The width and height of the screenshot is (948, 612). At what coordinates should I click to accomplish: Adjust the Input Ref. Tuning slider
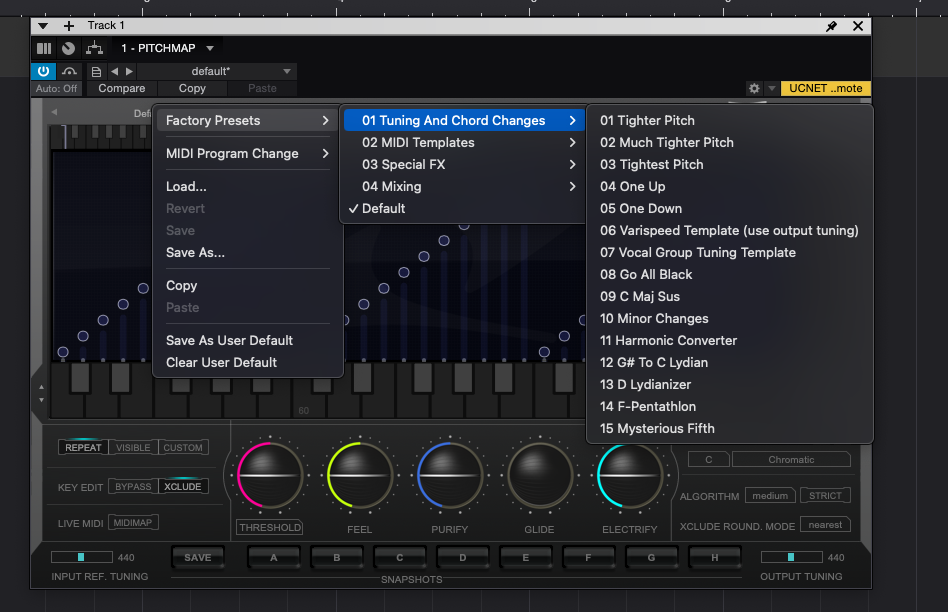coord(82,557)
